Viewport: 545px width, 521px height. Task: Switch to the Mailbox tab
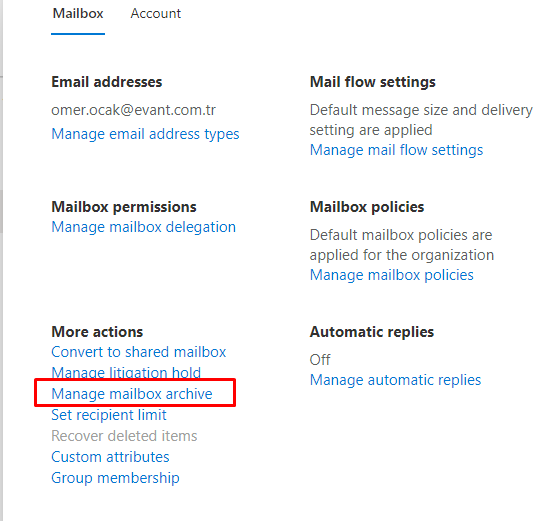78,14
